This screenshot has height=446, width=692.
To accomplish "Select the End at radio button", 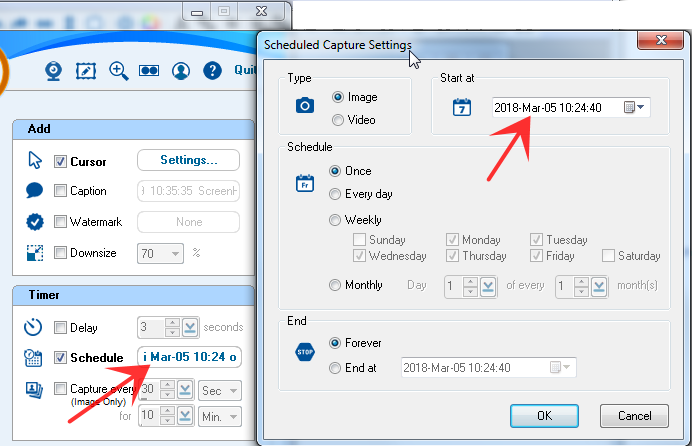I will (x=336, y=368).
